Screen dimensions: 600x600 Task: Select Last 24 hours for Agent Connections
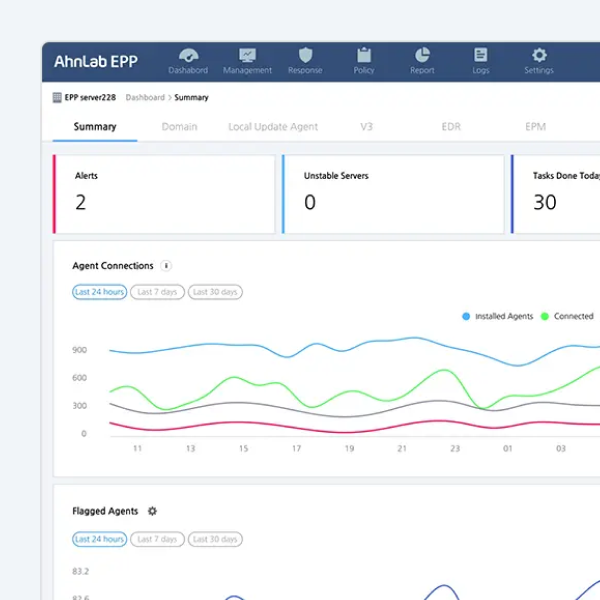pos(99,292)
